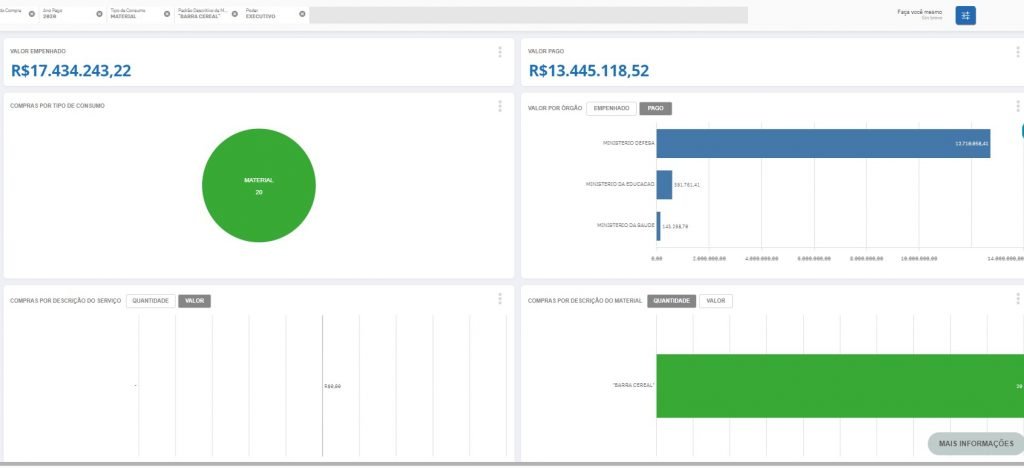Screen dimensions: 1024x468
Task: Remove the partially visible Compra filter
Action: tap(31, 14)
